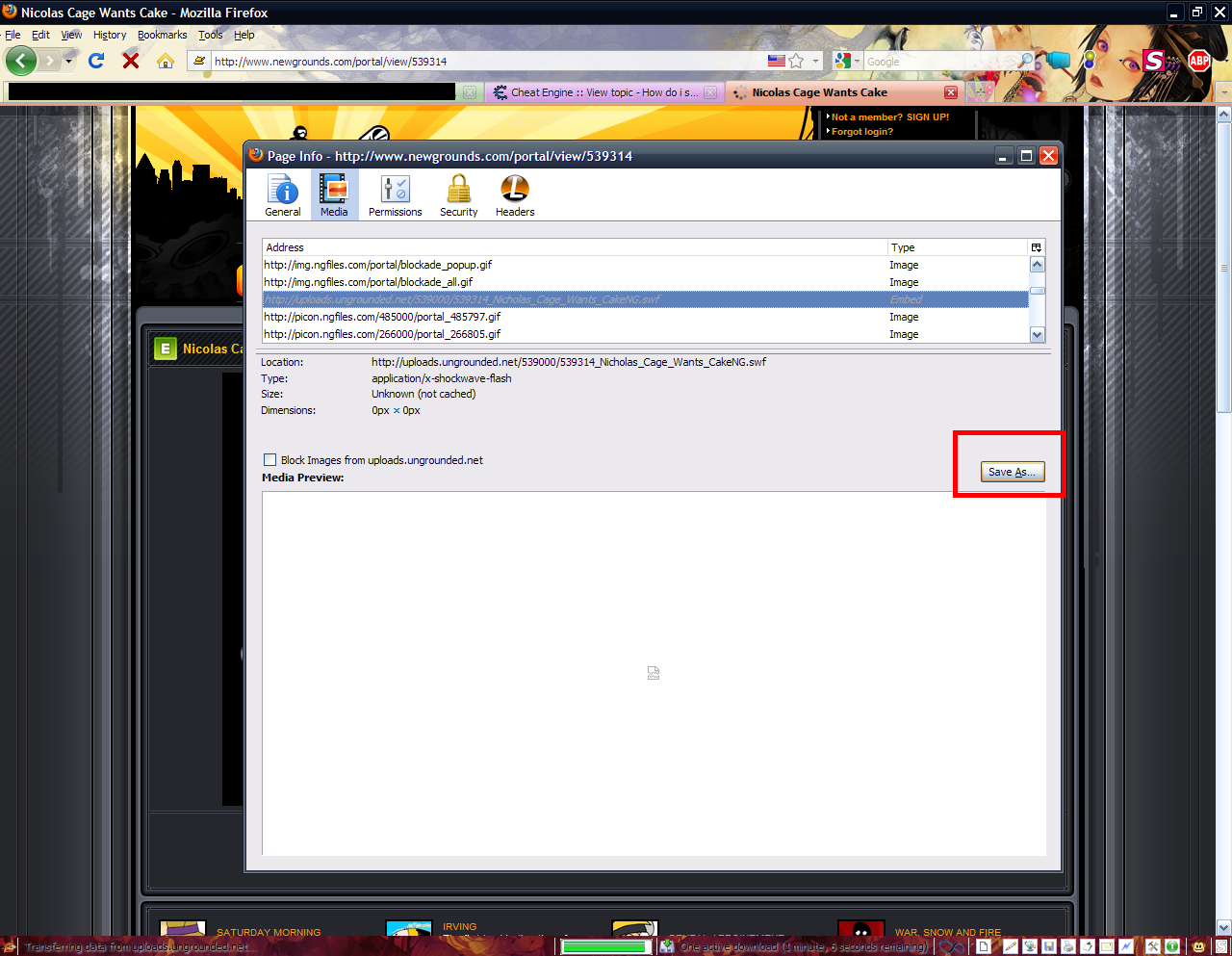
Task: Open the General tab in Page Info
Action: [x=283, y=195]
